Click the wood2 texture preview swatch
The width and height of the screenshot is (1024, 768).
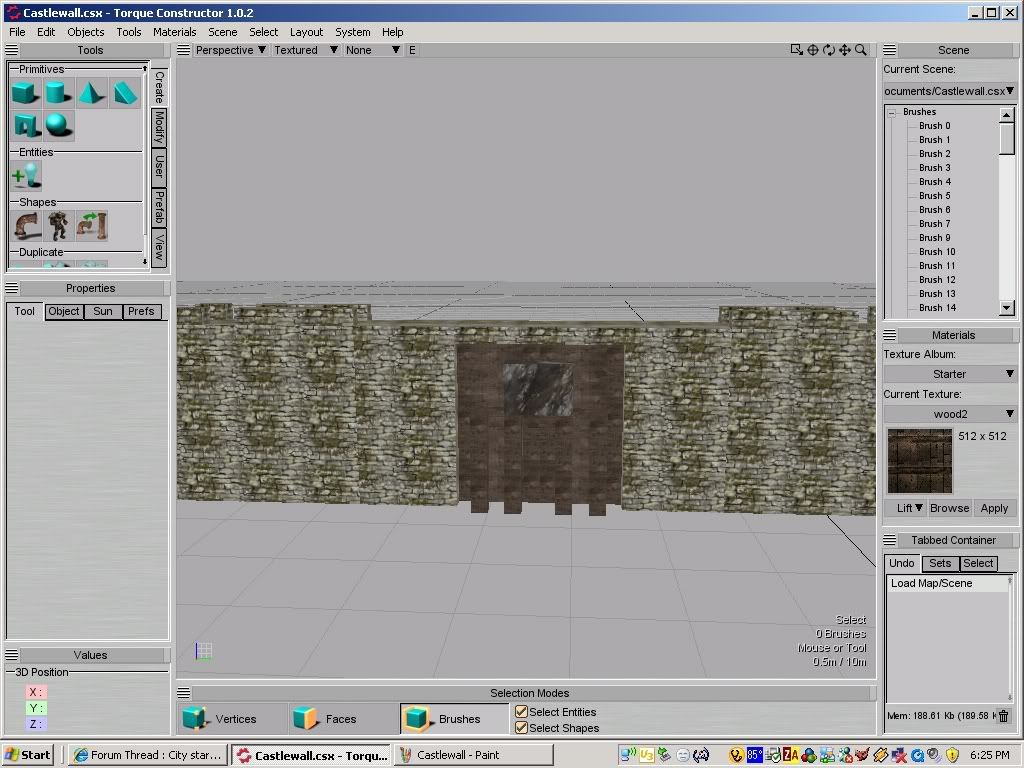(x=919, y=461)
